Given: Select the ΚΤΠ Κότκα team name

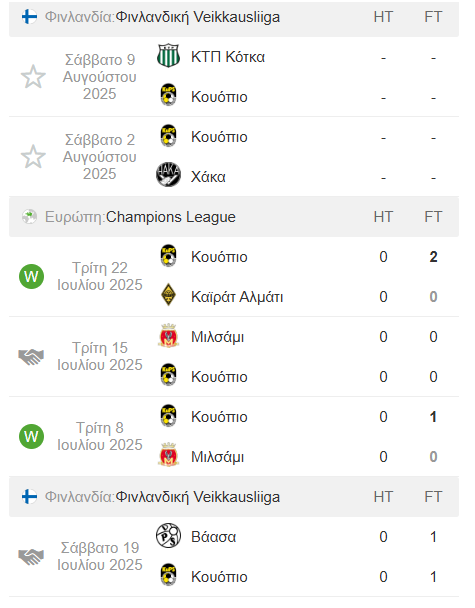Looking at the screenshot, I should [x=228, y=57].
